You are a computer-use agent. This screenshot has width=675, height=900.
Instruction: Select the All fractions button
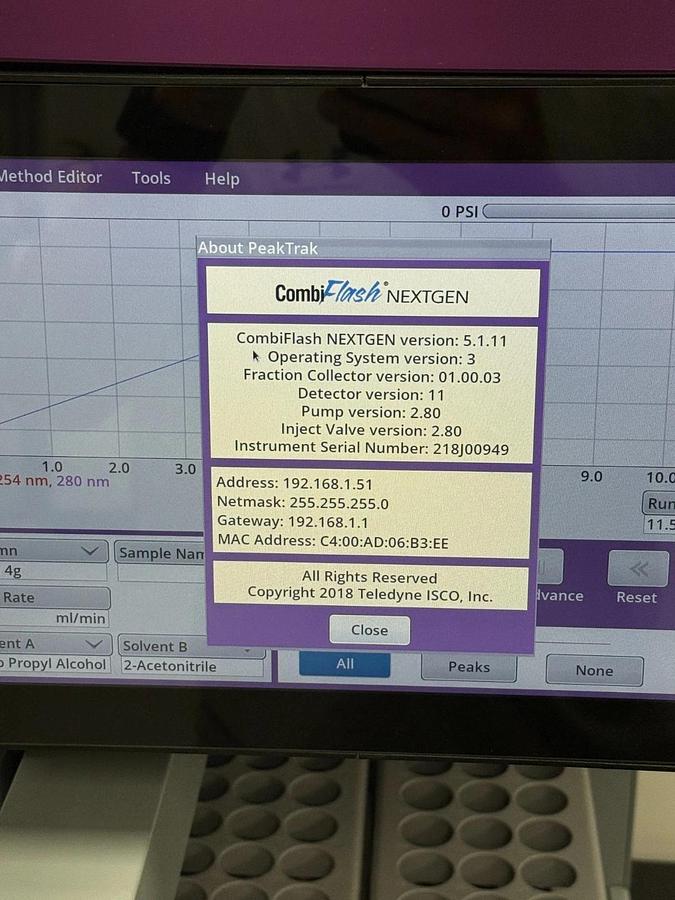(344, 664)
